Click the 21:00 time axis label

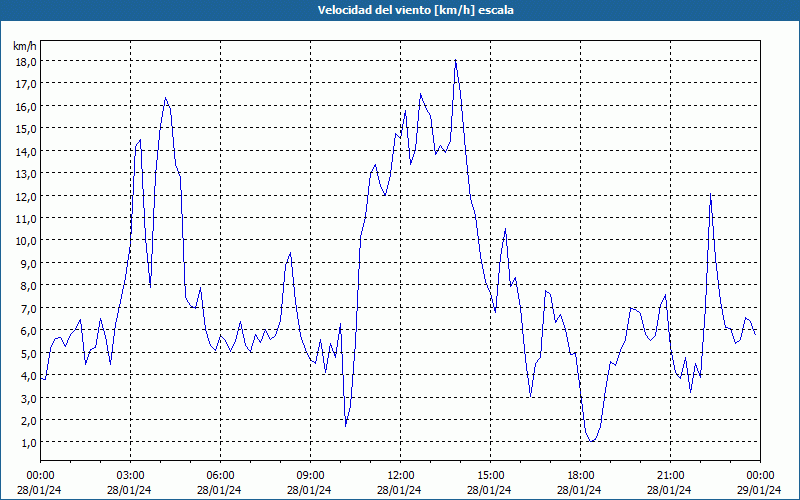pyautogui.click(x=670, y=476)
